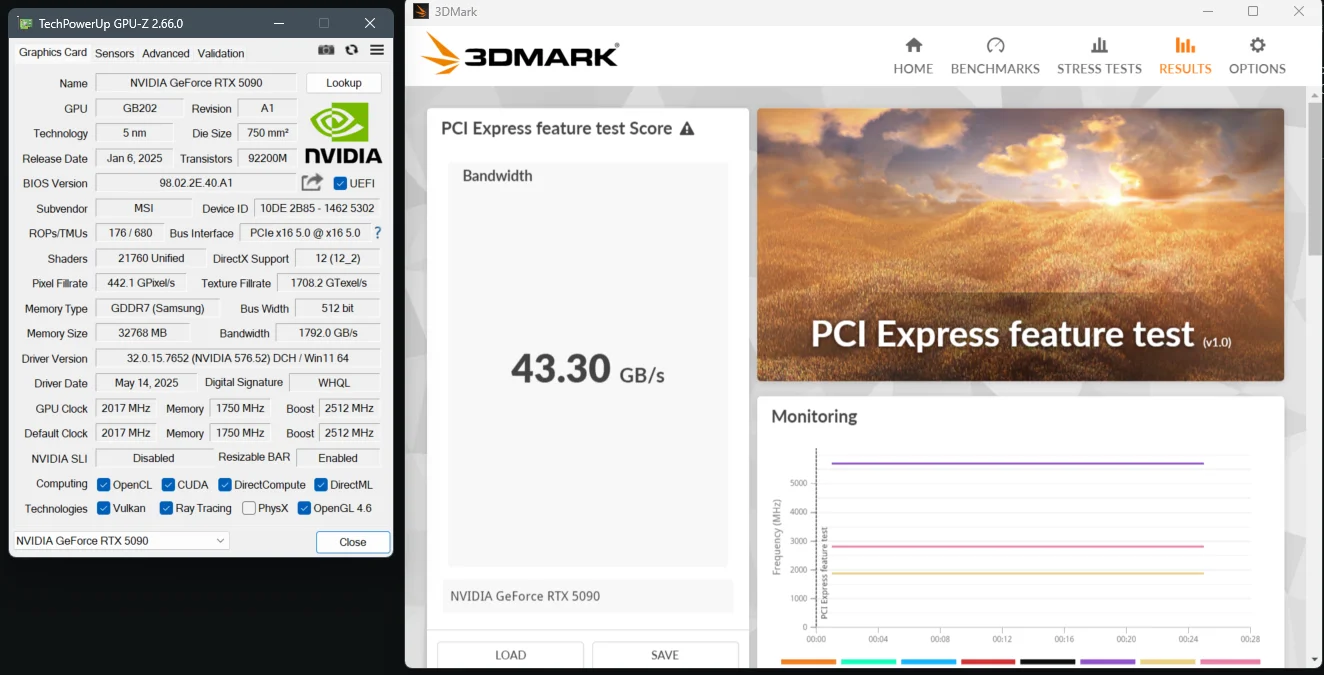
Task: Toggle the OpenGL 4.6 checkbox
Action: (304, 508)
